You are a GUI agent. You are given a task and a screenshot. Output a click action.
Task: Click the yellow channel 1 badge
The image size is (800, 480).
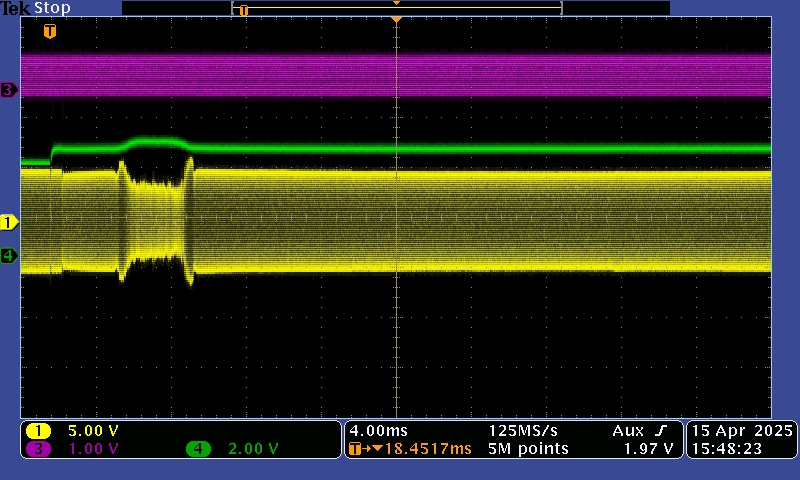39,431
